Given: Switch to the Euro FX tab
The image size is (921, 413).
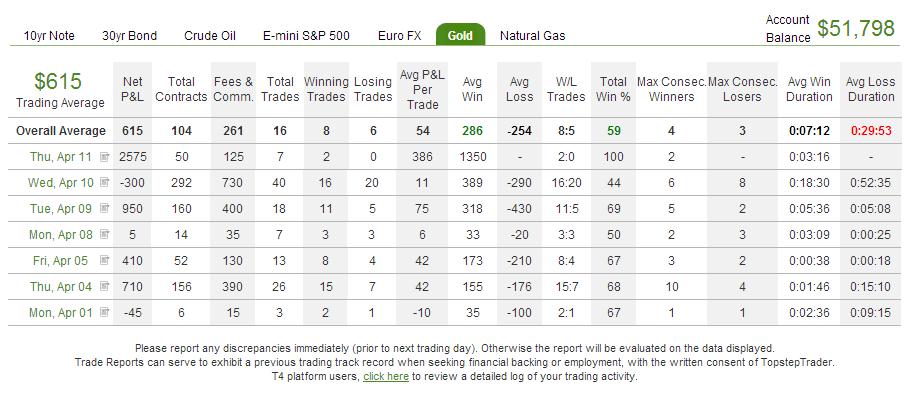Looking at the screenshot, I should tap(399, 36).
